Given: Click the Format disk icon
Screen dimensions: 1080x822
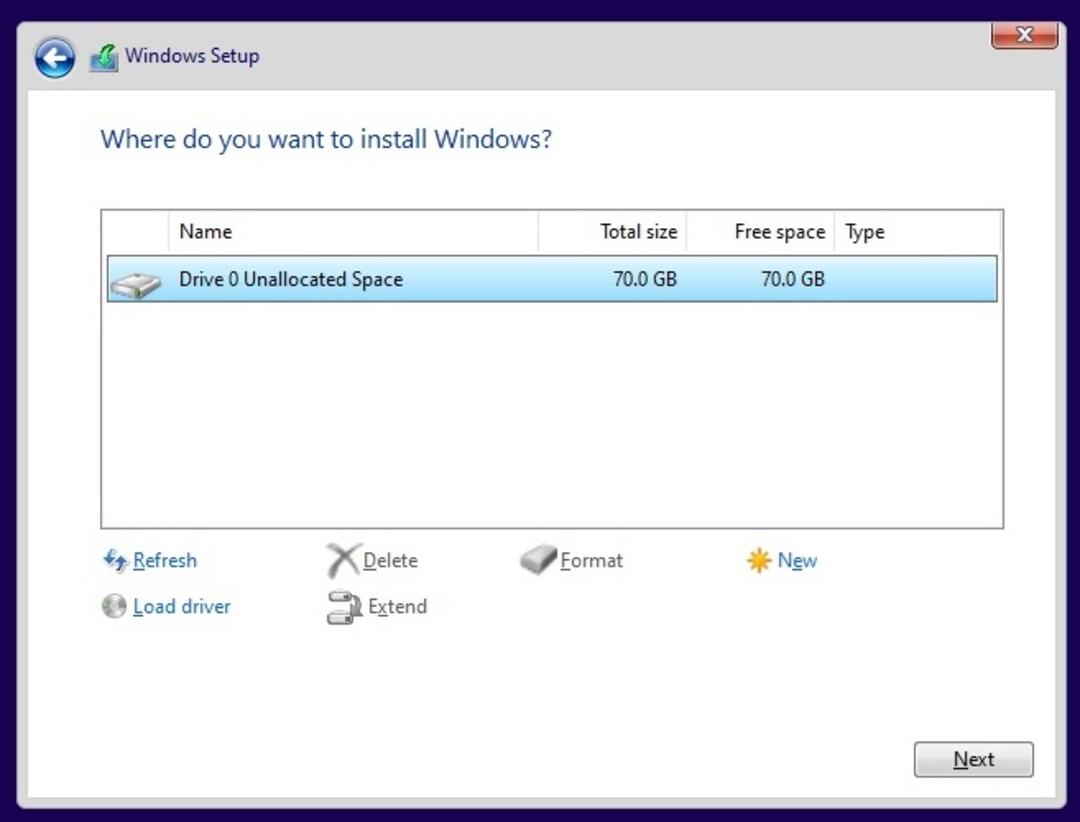Looking at the screenshot, I should point(538,559).
